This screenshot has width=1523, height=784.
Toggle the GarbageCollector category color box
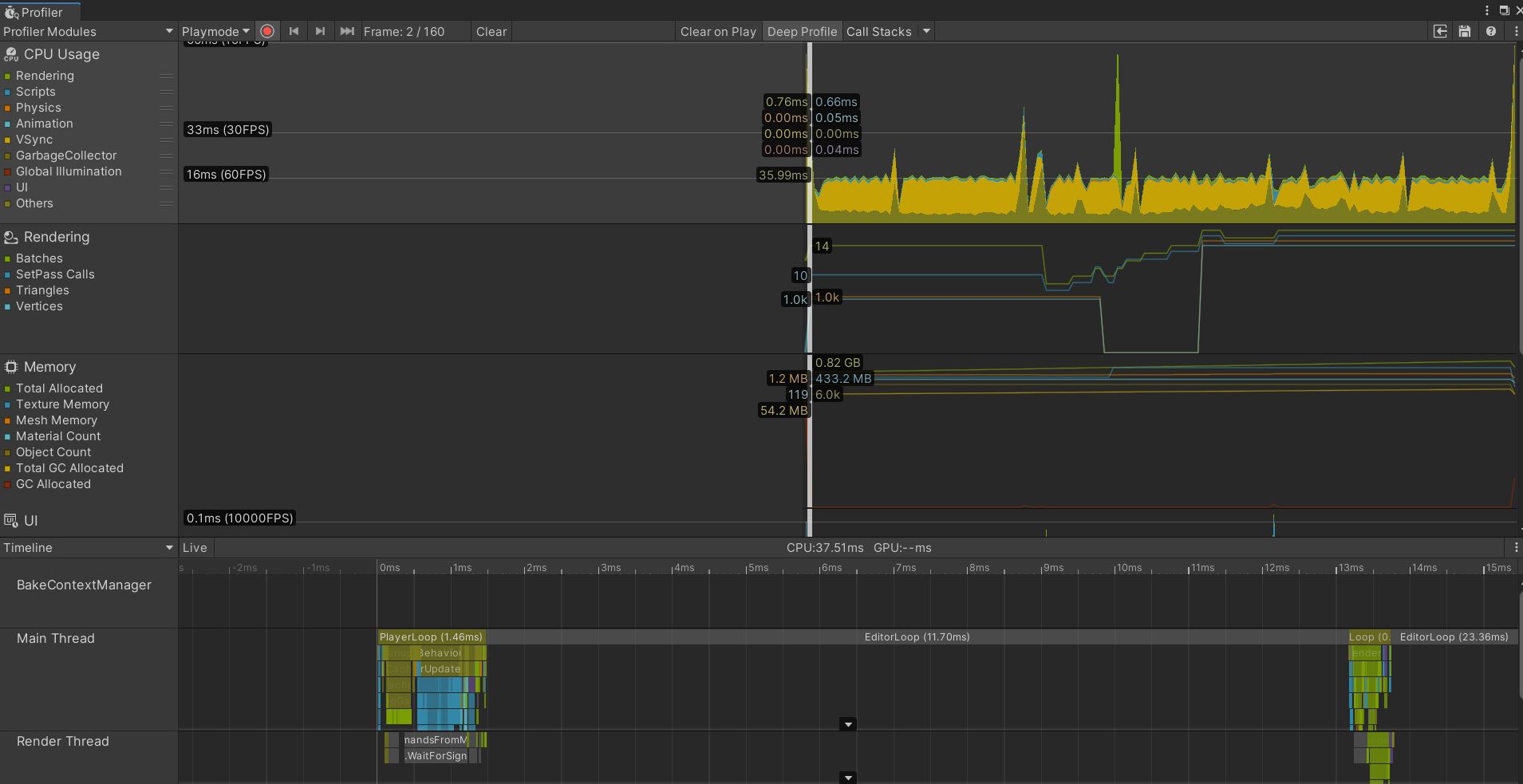coord(8,156)
